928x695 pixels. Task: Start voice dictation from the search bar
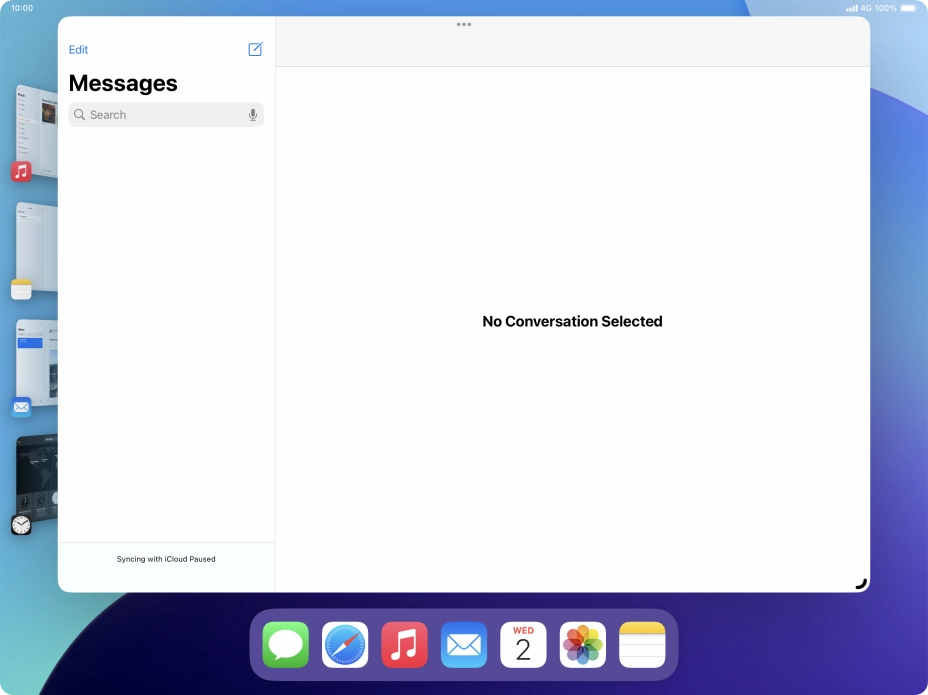(x=252, y=114)
